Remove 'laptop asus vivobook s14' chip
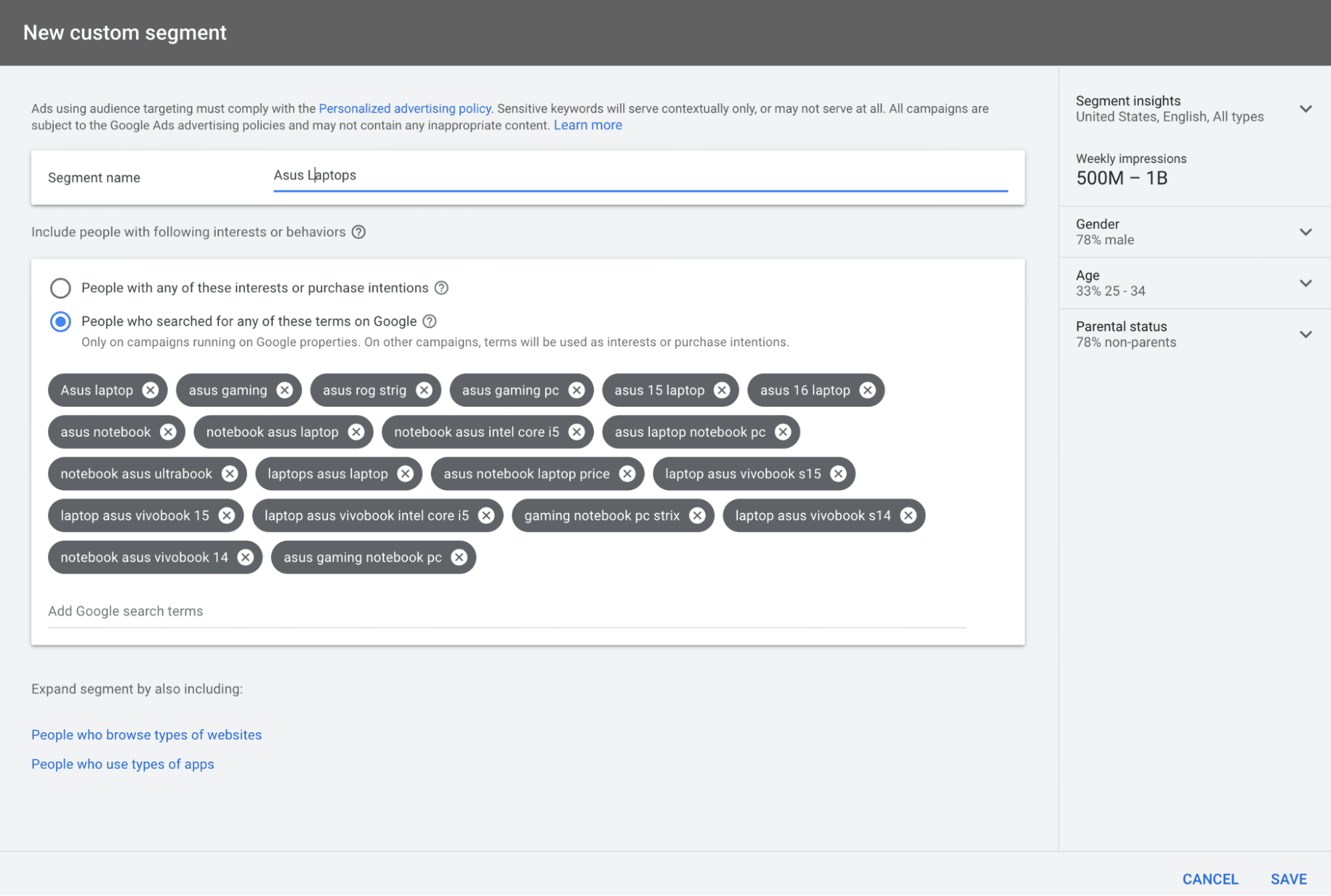The height and width of the screenshot is (896, 1331). [908, 516]
